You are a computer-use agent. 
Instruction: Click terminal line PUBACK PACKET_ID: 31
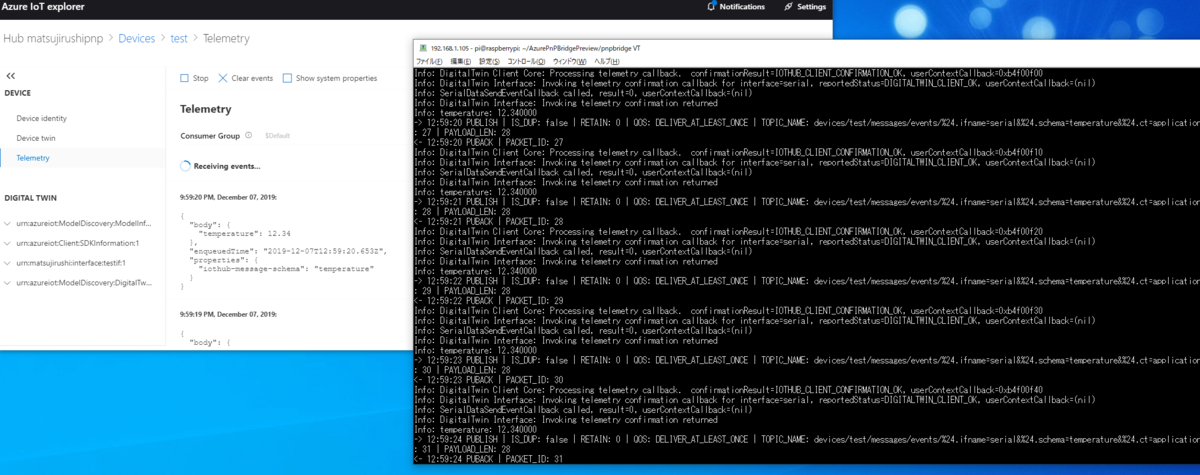[490, 458]
